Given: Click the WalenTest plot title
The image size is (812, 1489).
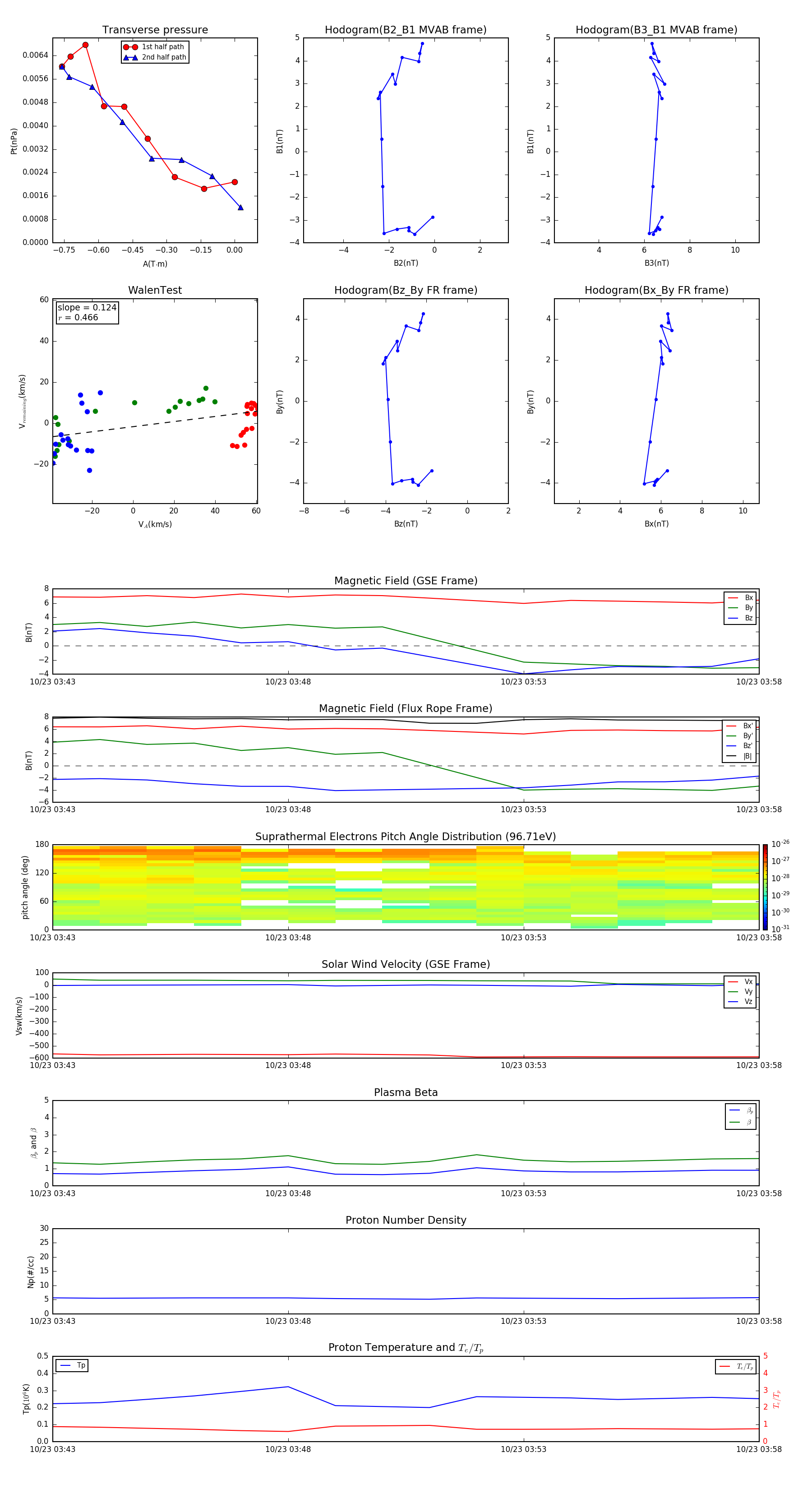Looking at the screenshot, I should point(155,290).
